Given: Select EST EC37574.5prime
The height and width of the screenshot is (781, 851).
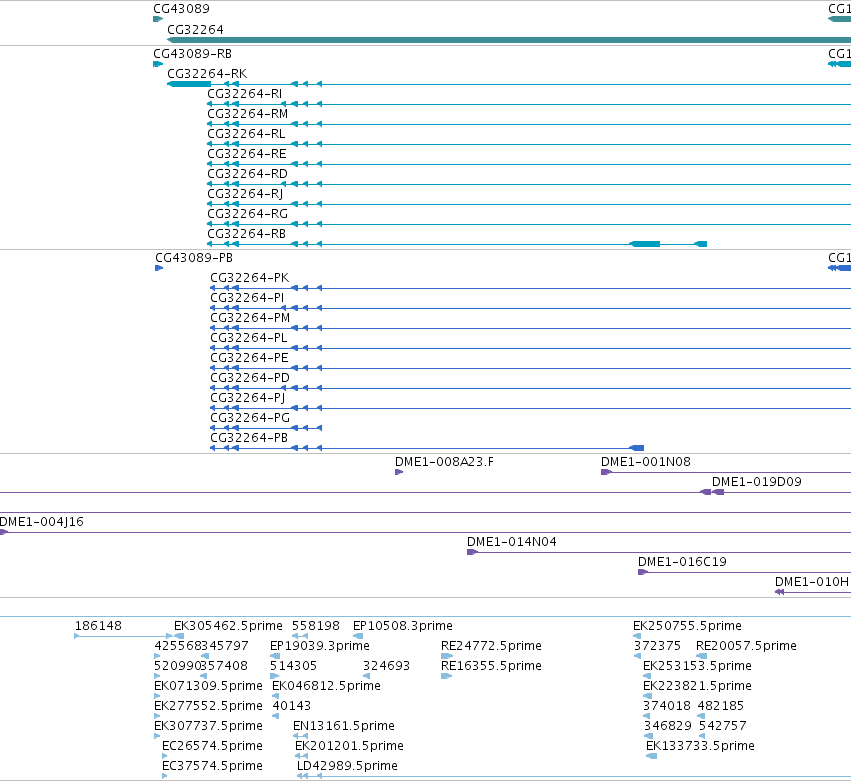Looking at the screenshot, I should pyautogui.click(x=212, y=766).
